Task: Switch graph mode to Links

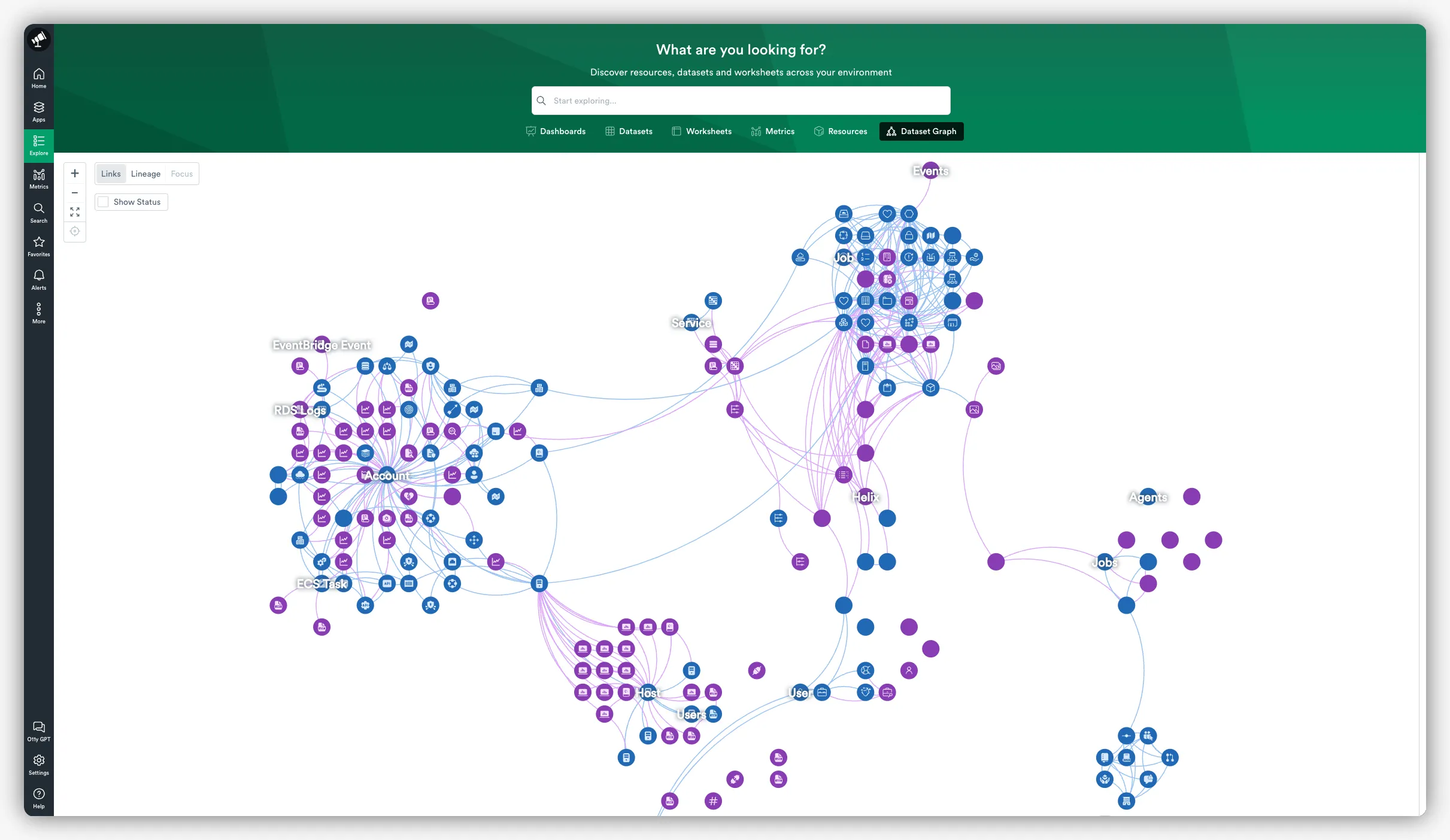Action: [x=111, y=174]
